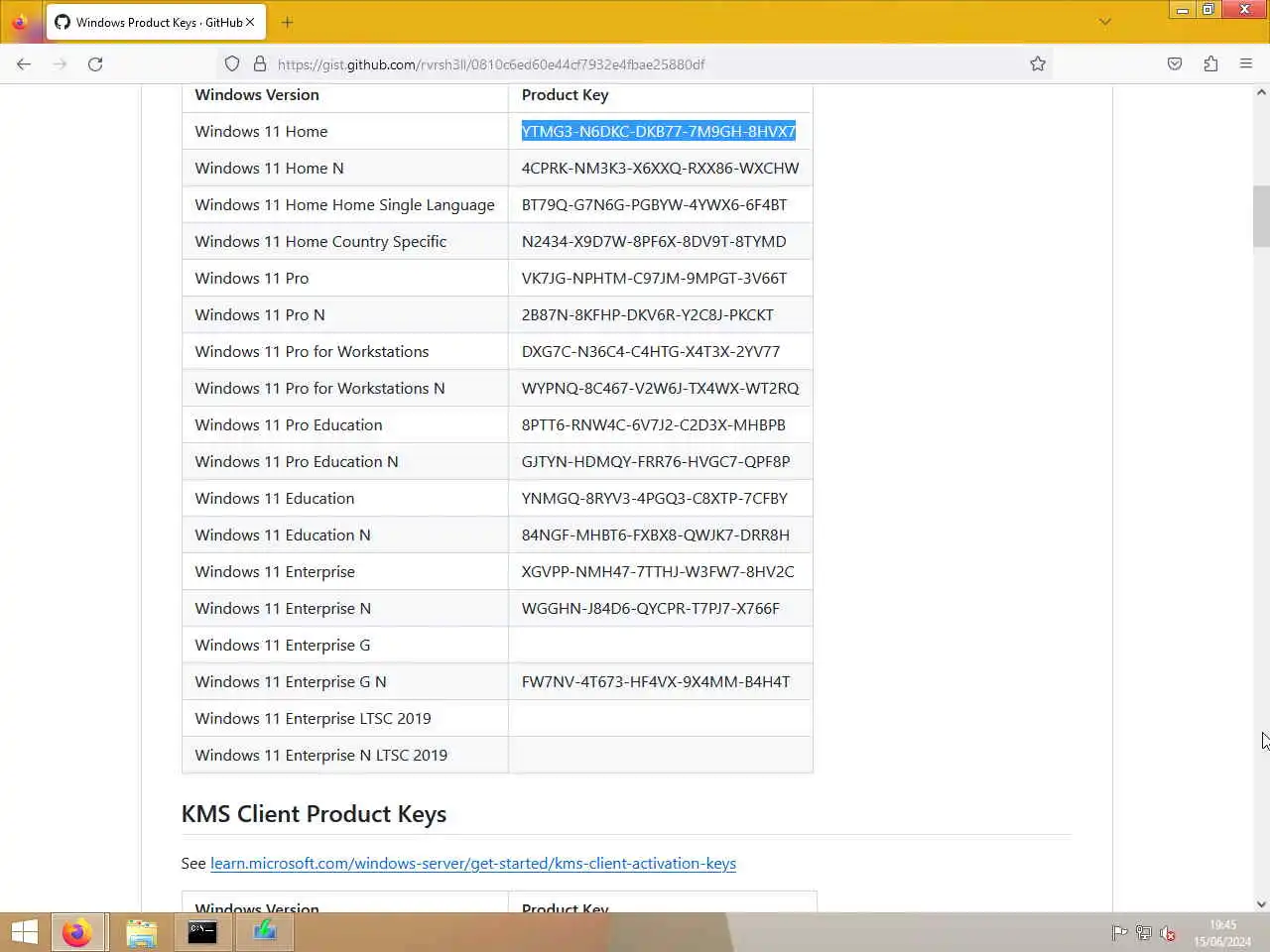This screenshot has width=1270, height=952.
Task: Click the key 4CPRK-NM3K3-X6XXQ-RXX86-WXCHW
Action: (x=660, y=168)
